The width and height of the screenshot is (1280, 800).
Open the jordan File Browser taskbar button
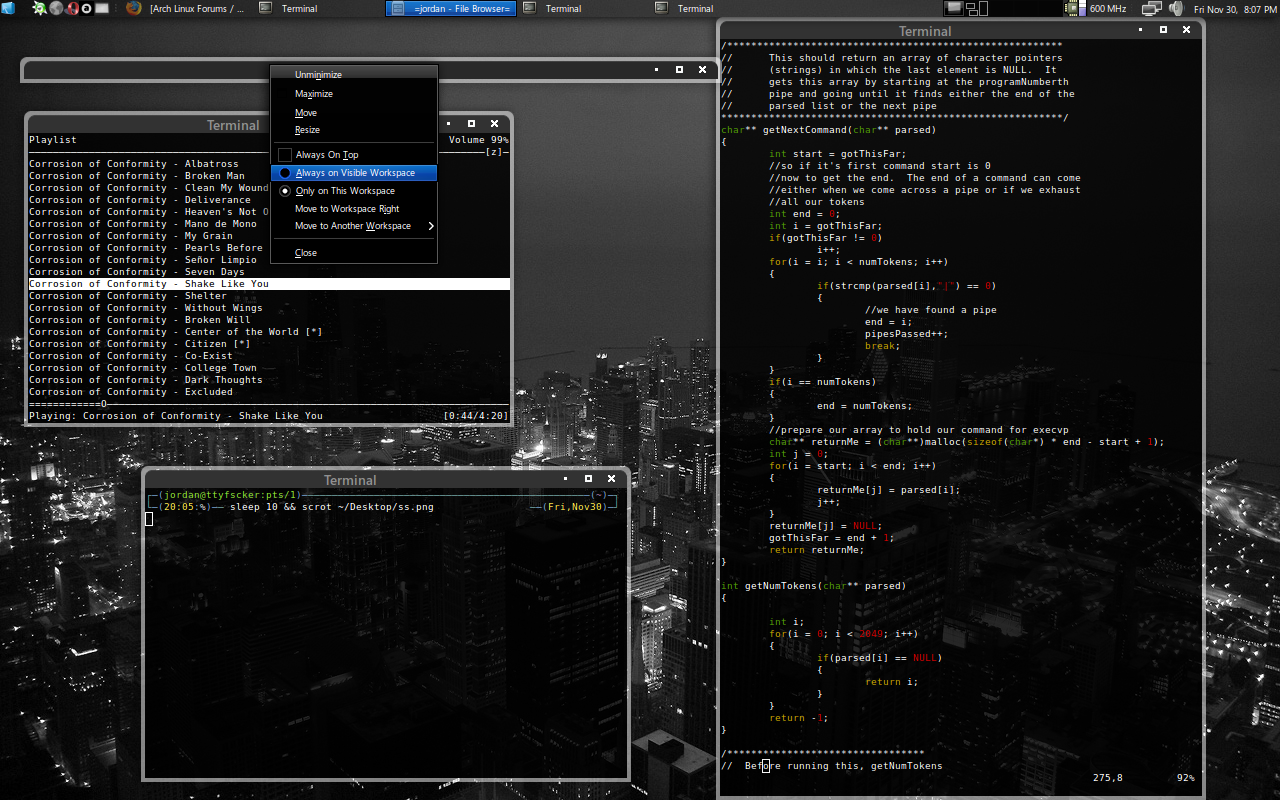[451, 8]
